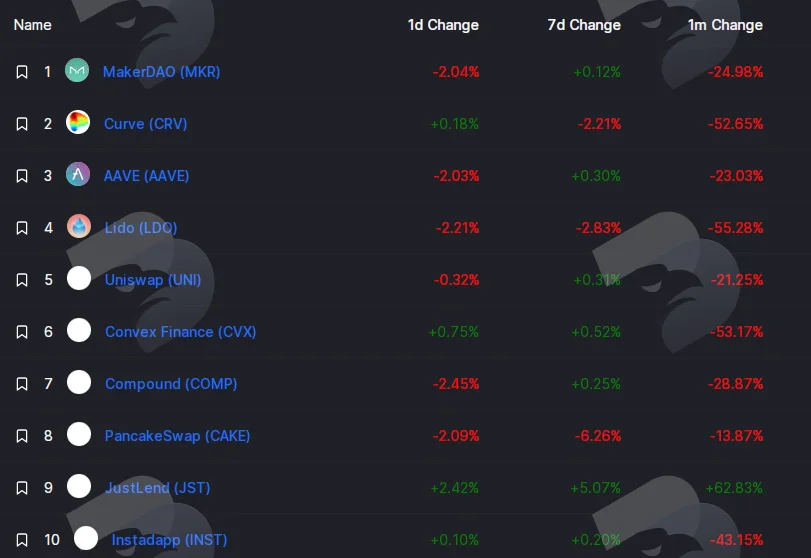Click the bookmark icon beside Lido
Image resolution: width=811 pixels, height=558 pixels.
[x=22, y=228]
